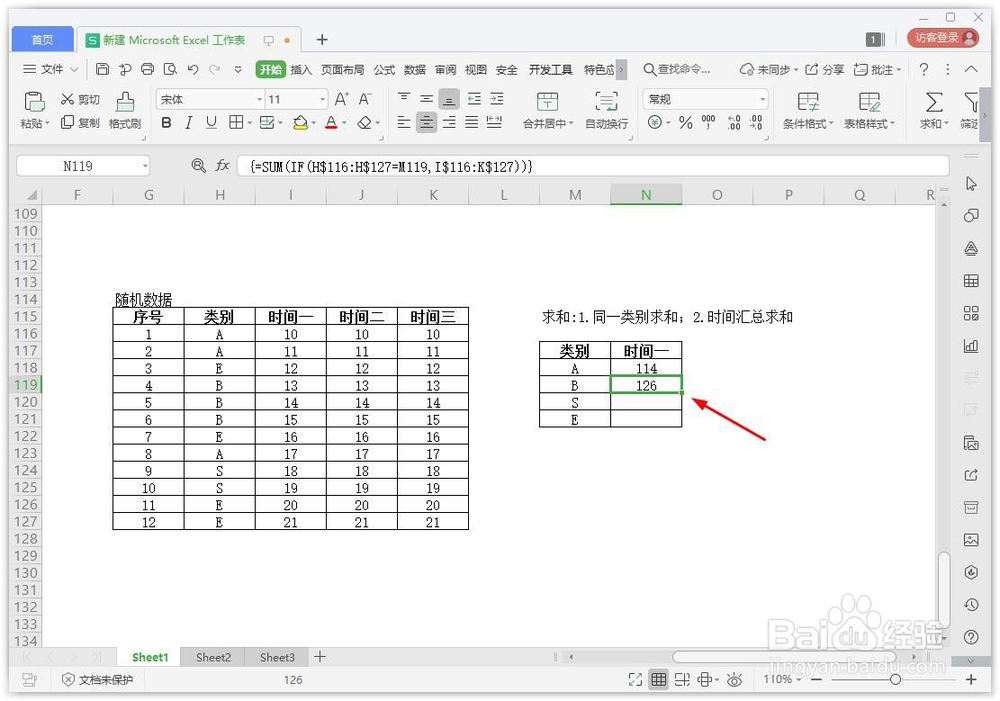This screenshot has height=701, width=1000.
Task: Click the Copy (复制) button
Action: coord(80,122)
